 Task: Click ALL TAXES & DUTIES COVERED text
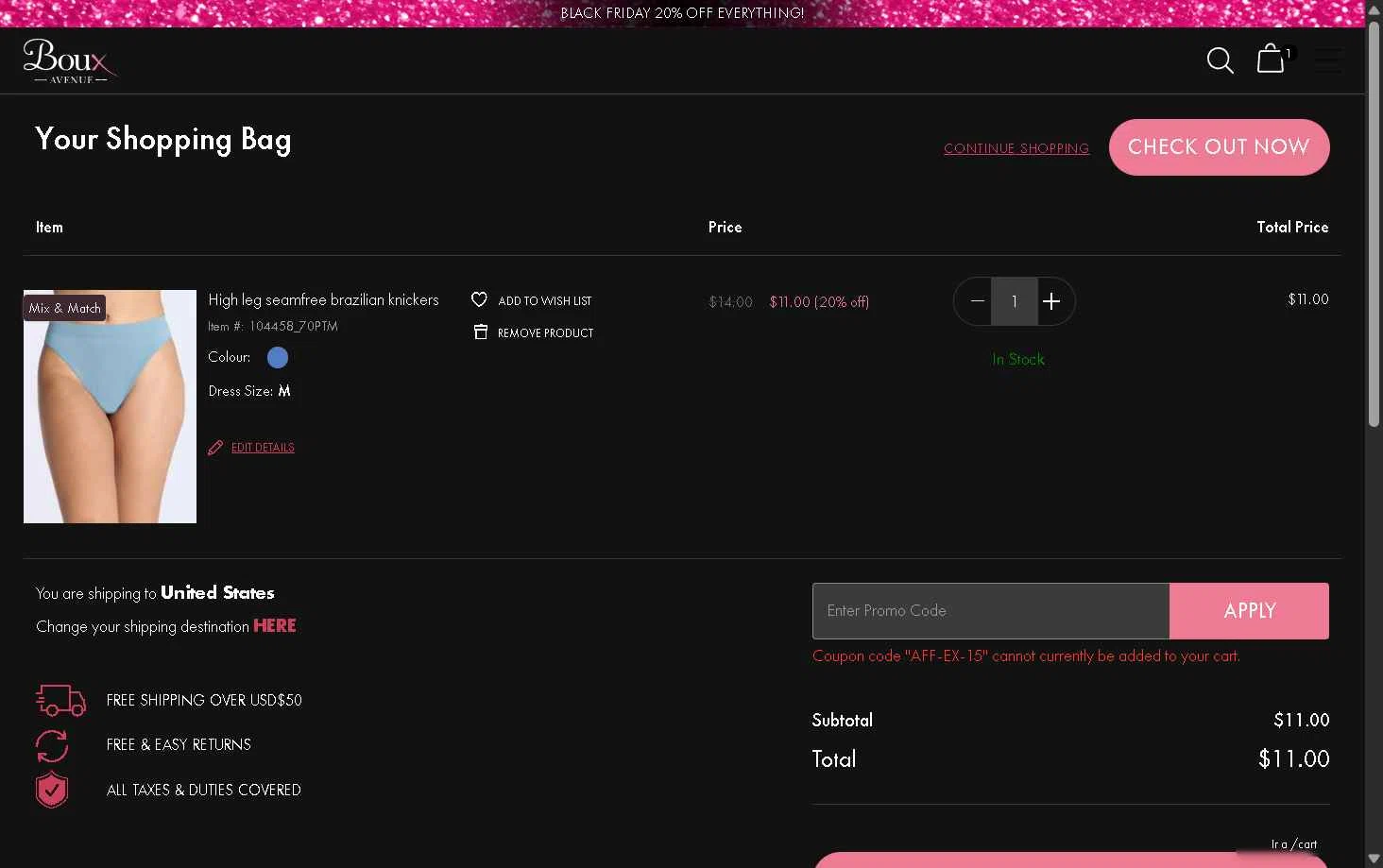point(204,790)
